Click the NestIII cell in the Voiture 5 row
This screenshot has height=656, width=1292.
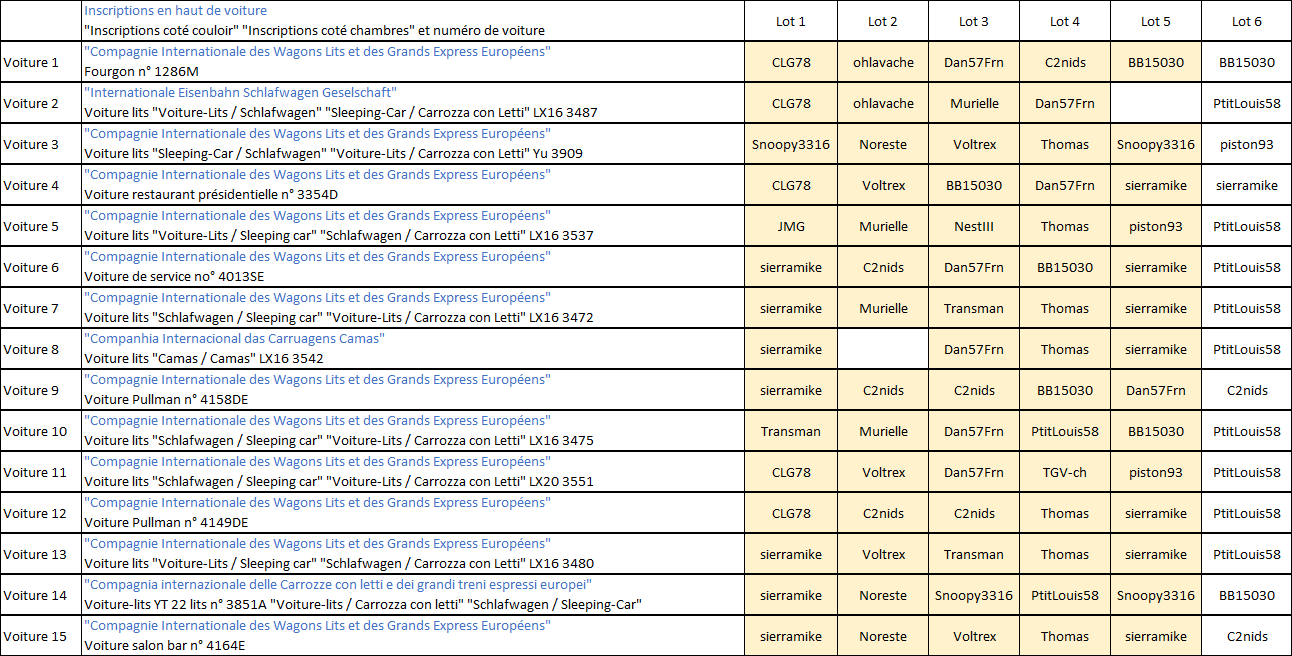pyautogui.click(x=974, y=226)
